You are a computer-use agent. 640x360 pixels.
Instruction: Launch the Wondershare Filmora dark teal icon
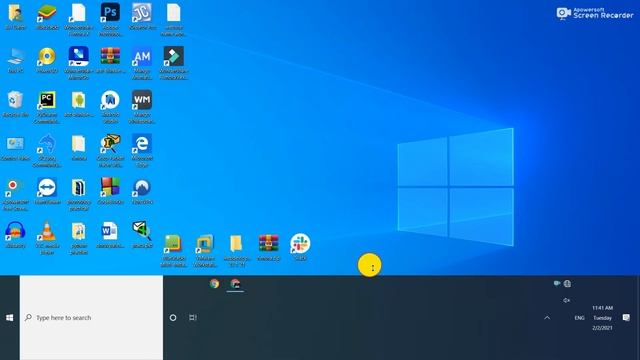pyautogui.click(x=173, y=63)
